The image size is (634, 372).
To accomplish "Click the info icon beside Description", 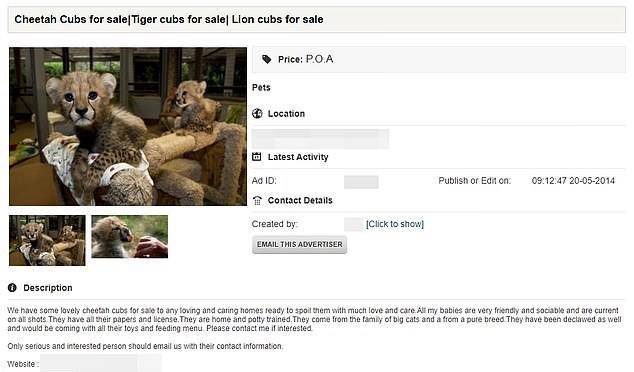I will pyautogui.click(x=12, y=287).
